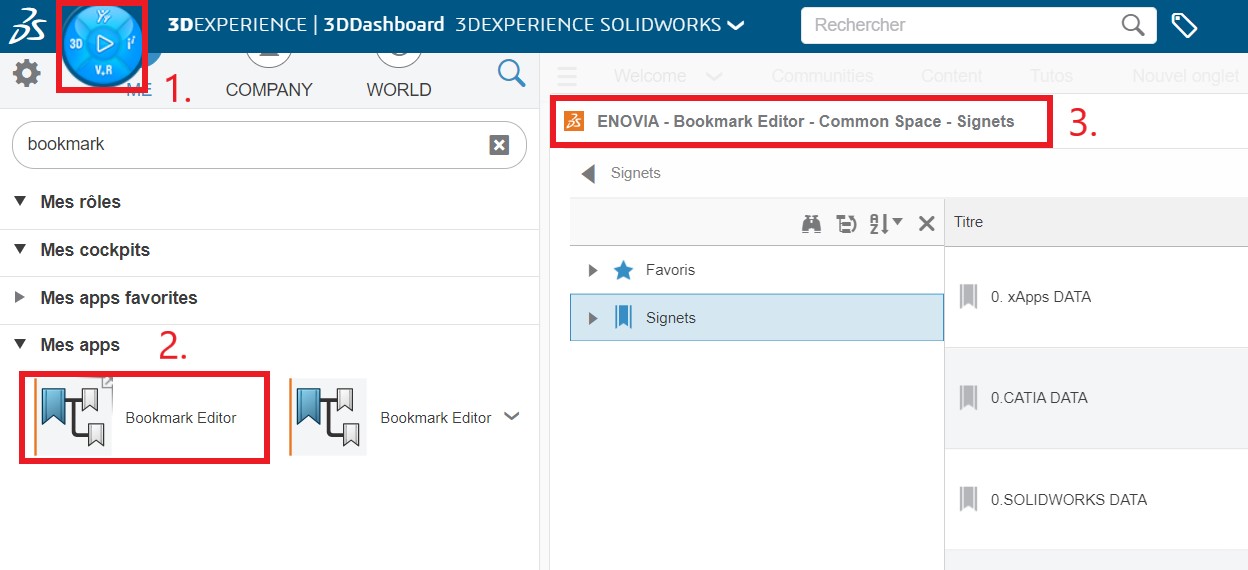Expand the Signets tree node

point(593,318)
